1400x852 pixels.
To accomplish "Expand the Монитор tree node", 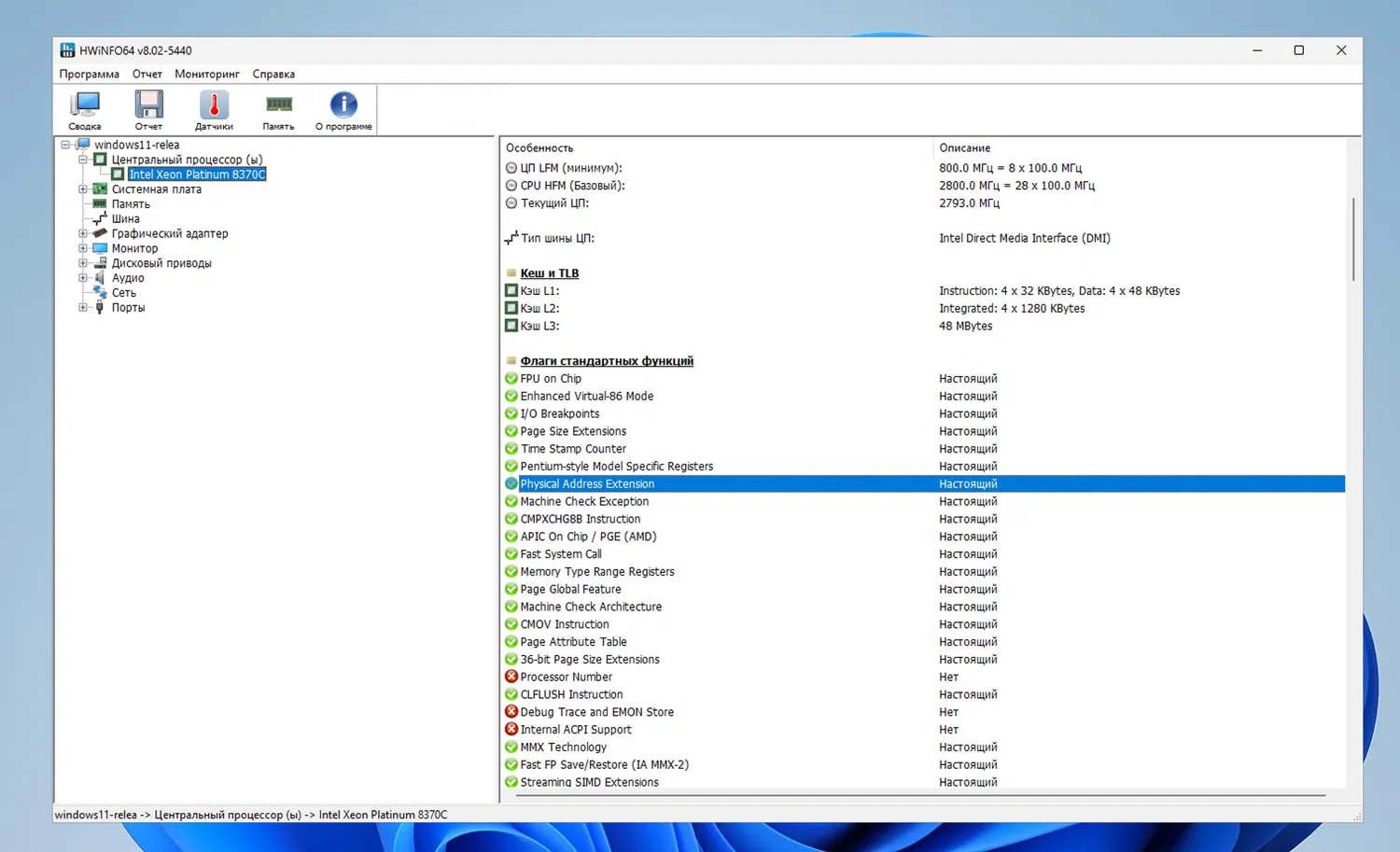I will 83,248.
